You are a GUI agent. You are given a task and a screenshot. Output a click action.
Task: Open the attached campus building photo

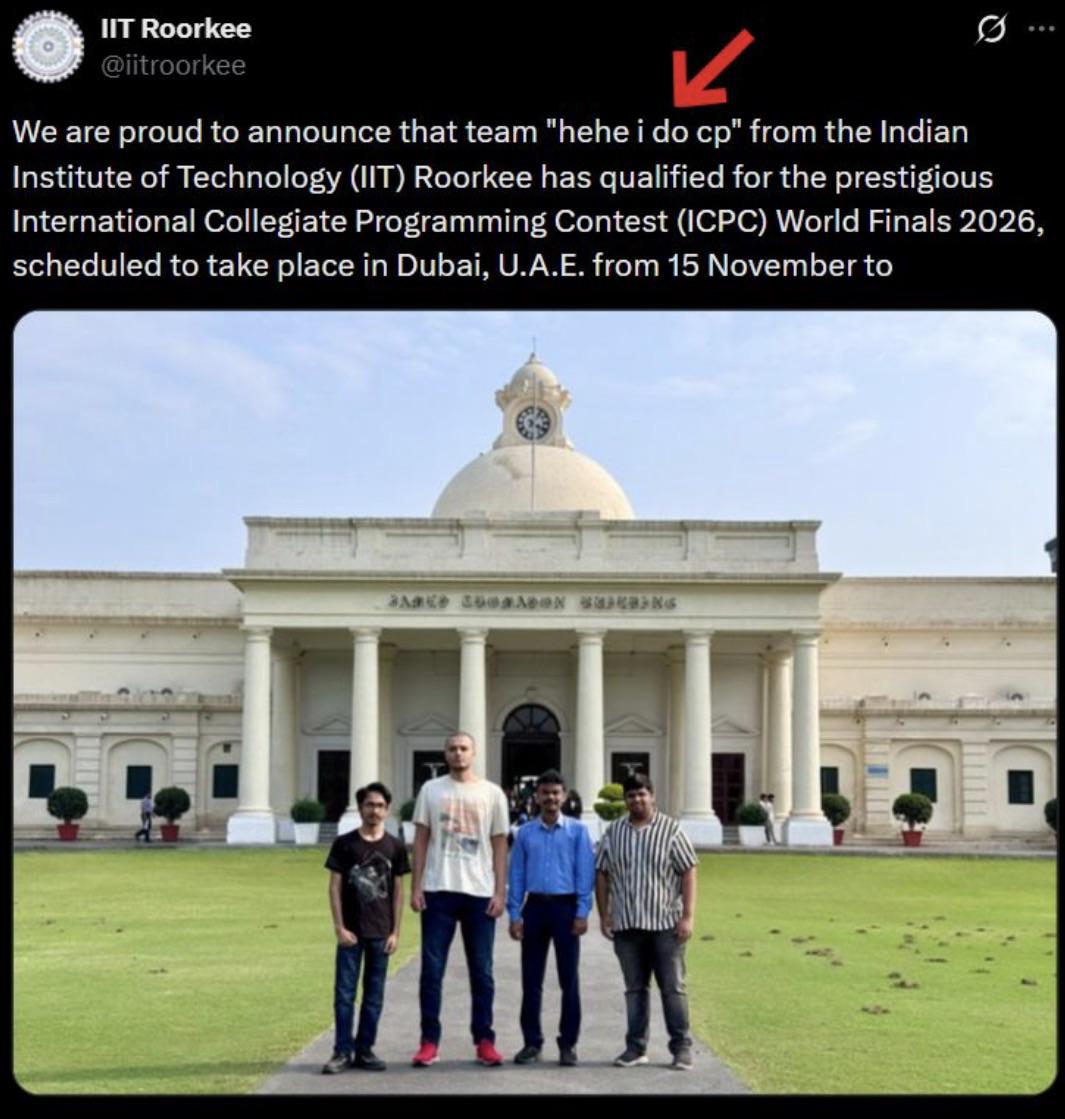(x=535, y=702)
